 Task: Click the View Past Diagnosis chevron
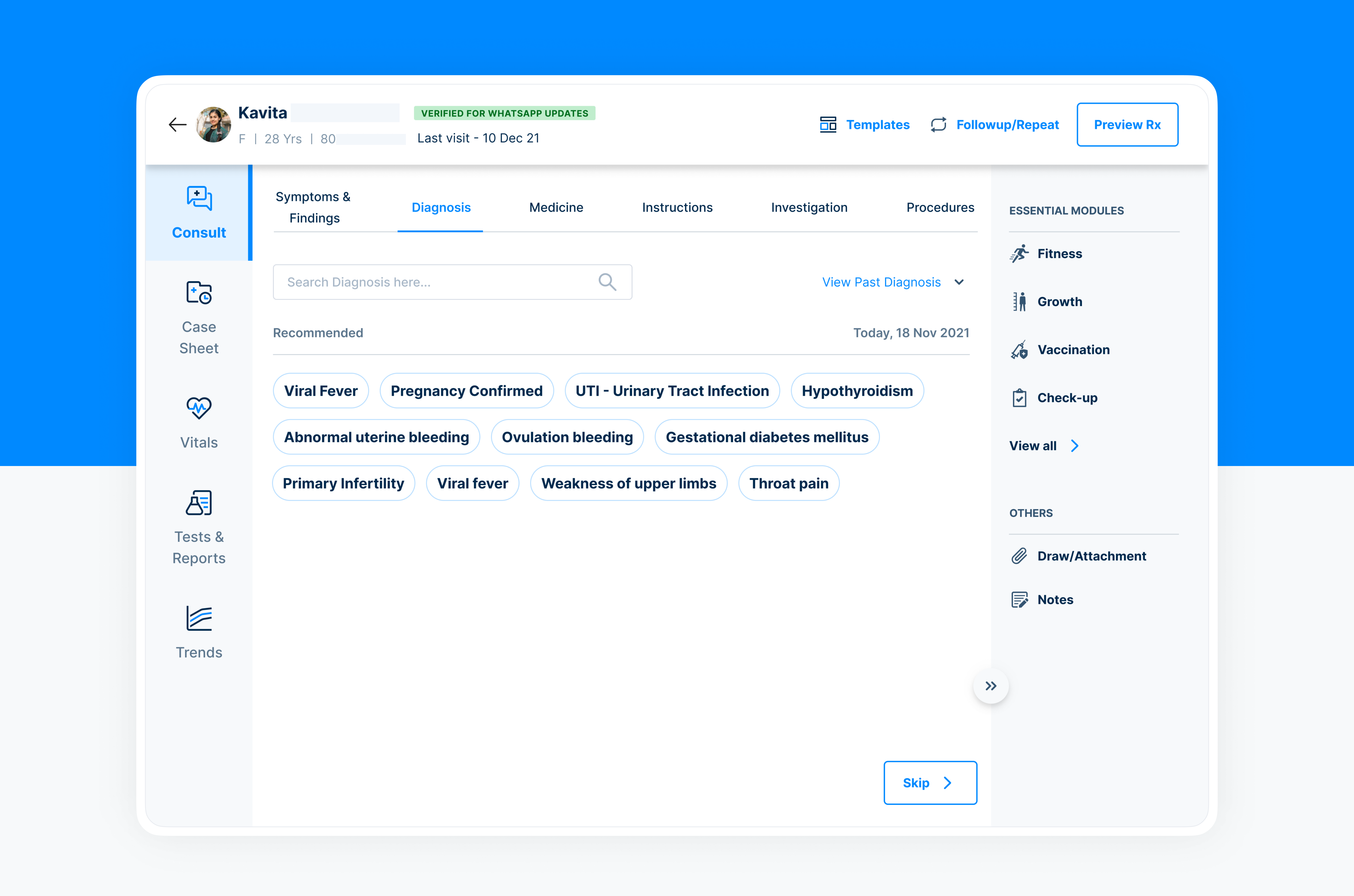click(959, 282)
